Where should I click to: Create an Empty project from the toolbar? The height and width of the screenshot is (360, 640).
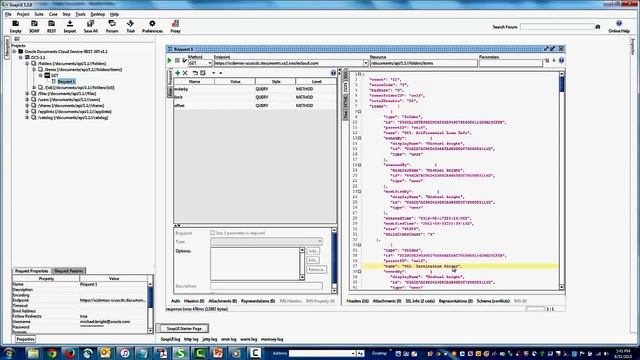point(16,27)
